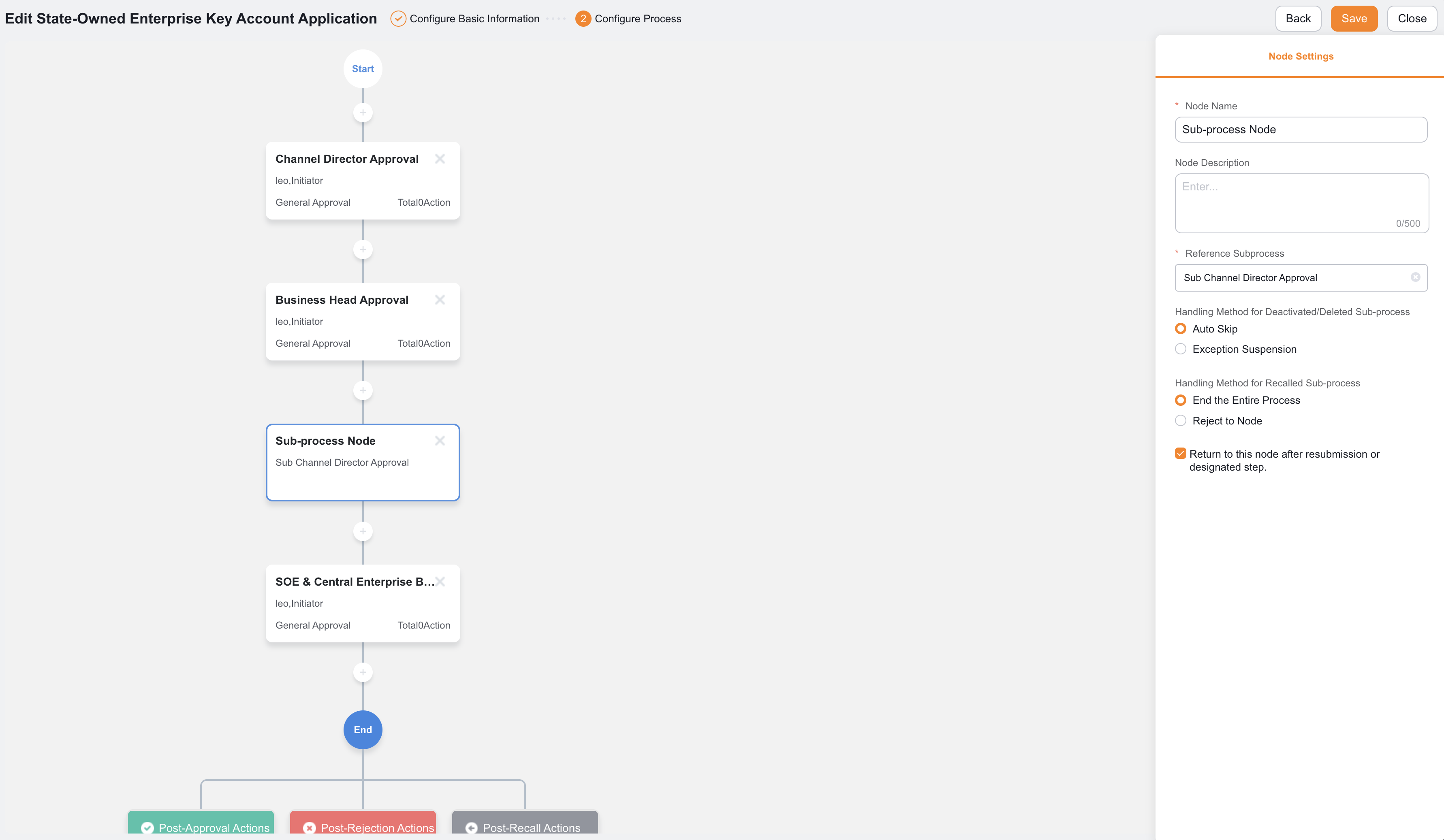
Task: Edit the Node Name input field
Action: 1301,130
